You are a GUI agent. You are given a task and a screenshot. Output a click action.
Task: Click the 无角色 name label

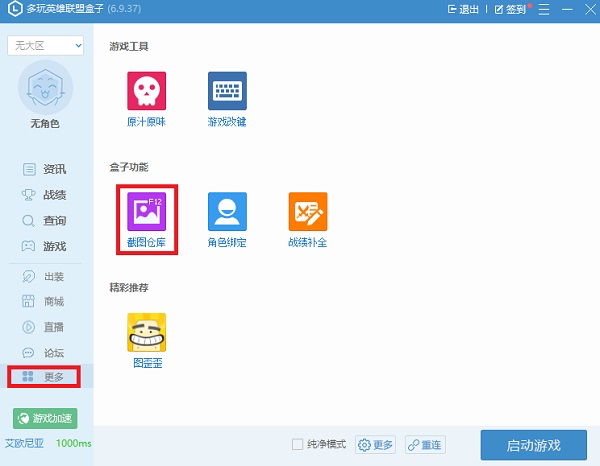tap(45, 124)
